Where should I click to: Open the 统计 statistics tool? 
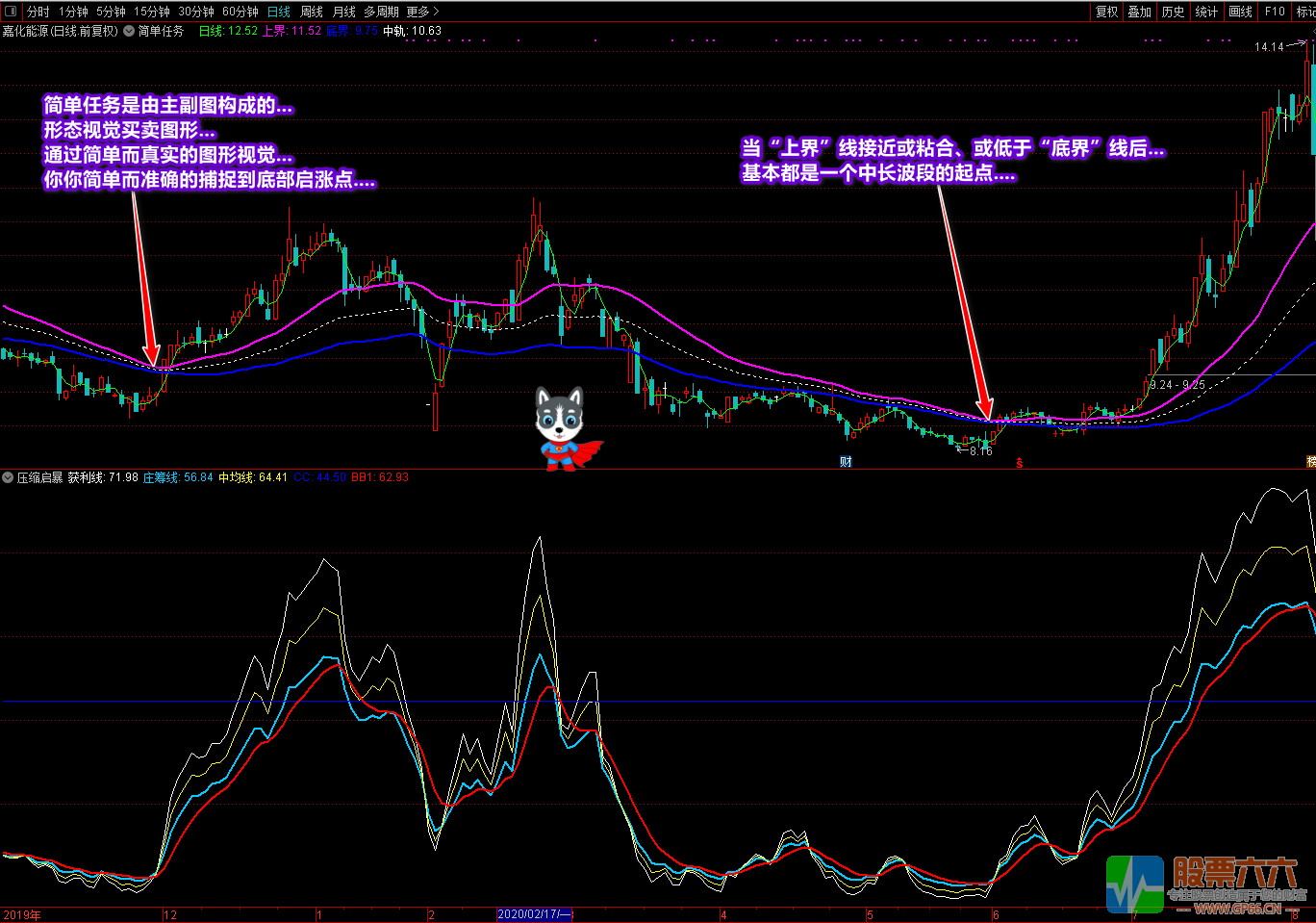coord(1206,12)
